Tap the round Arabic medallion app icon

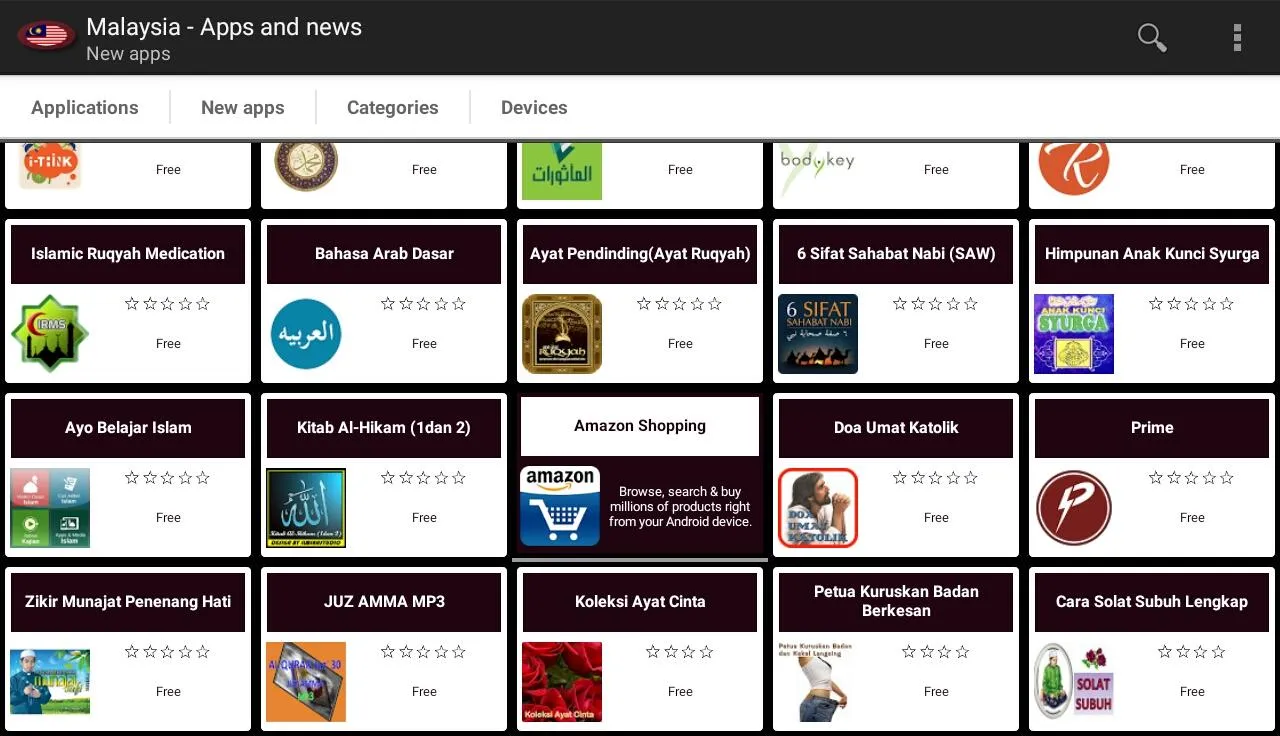306,166
